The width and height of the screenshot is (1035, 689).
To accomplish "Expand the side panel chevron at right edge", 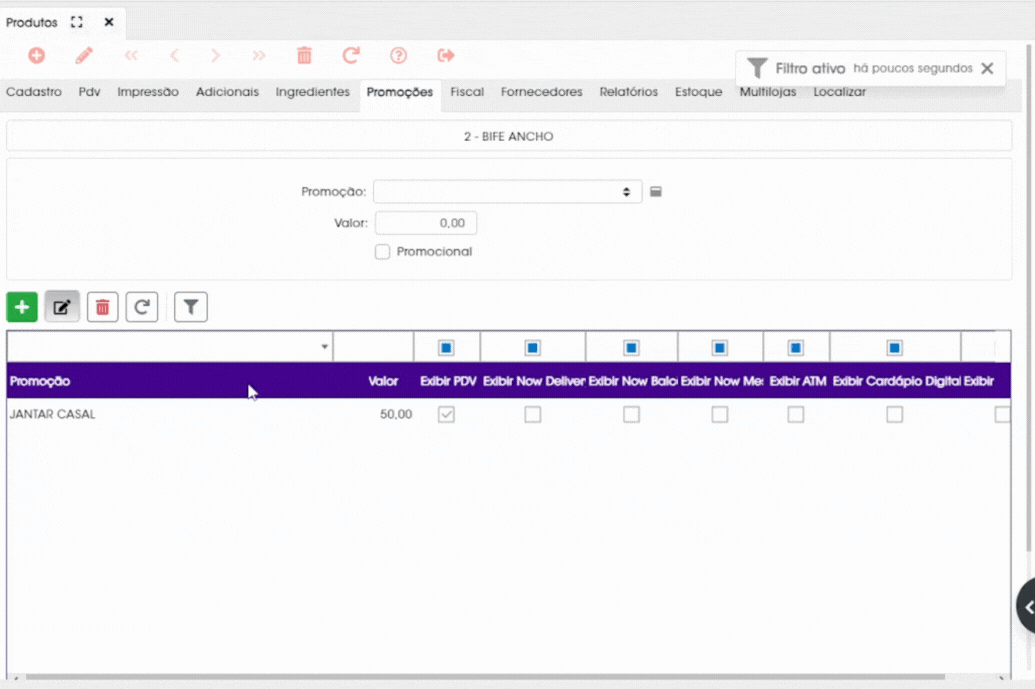I will (x=1026, y=606).
